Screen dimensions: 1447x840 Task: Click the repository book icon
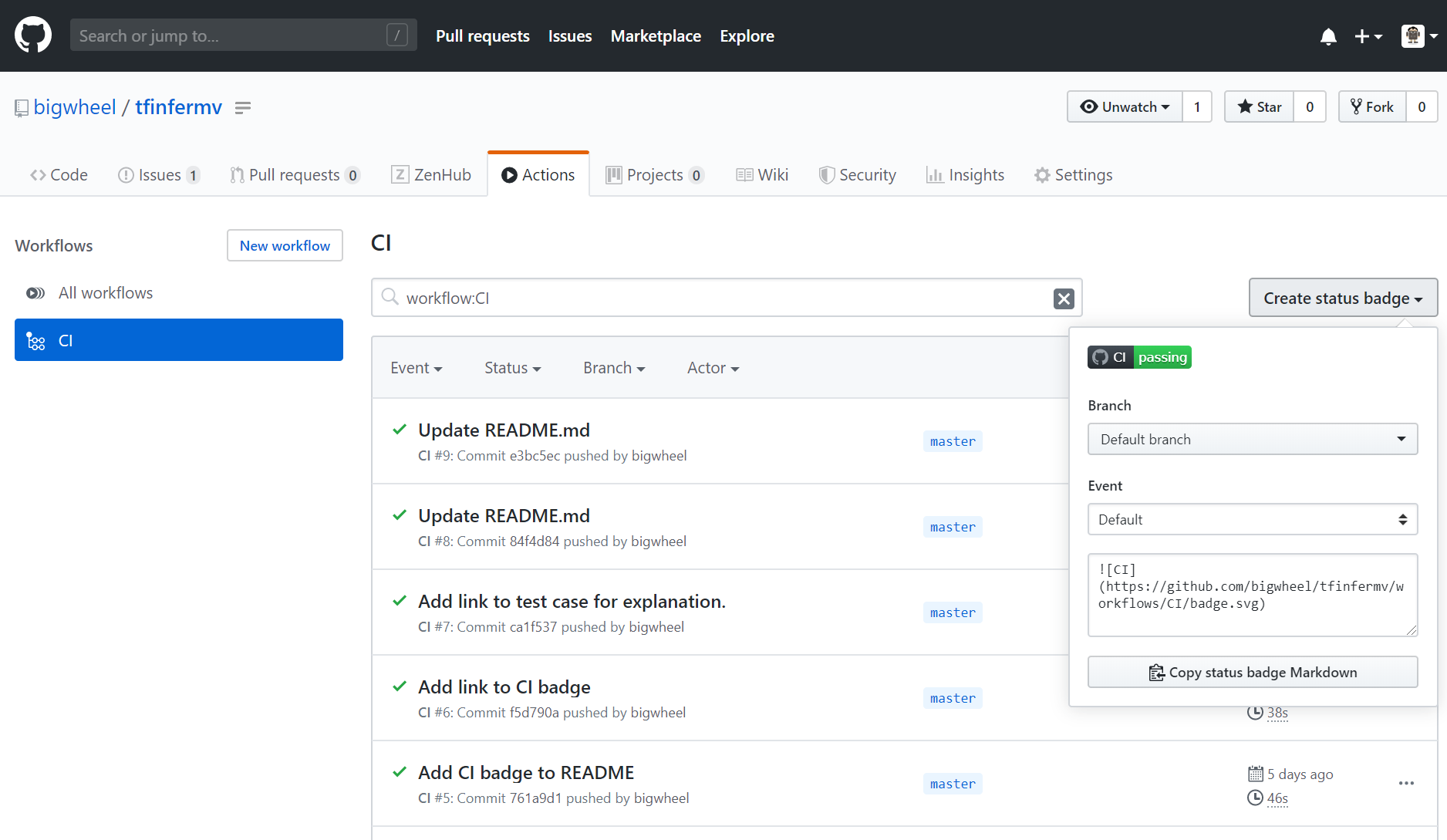[x=22, y=108]
